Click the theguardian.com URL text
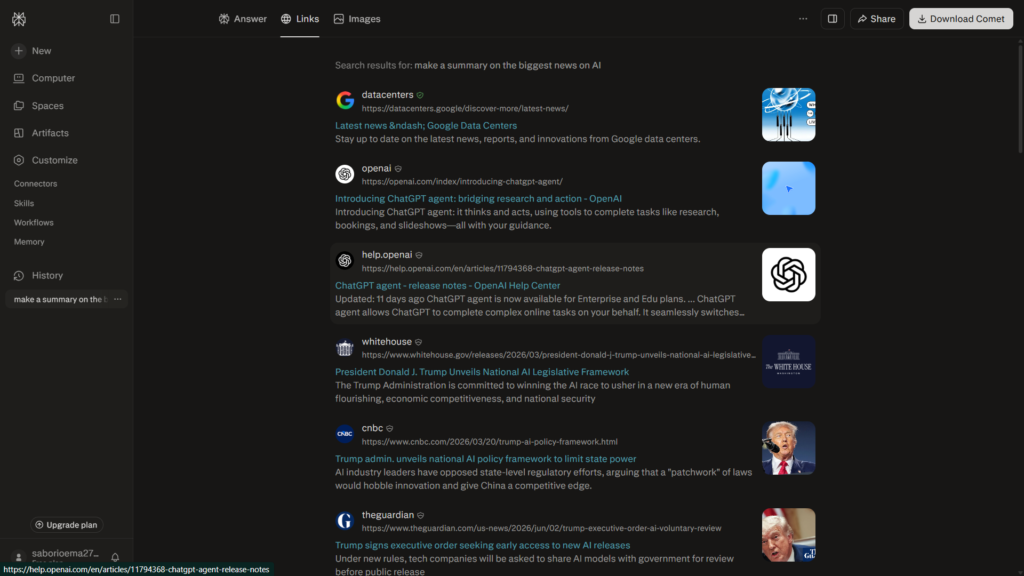This screenshot has width=1024, height=576. pos(541,528)
